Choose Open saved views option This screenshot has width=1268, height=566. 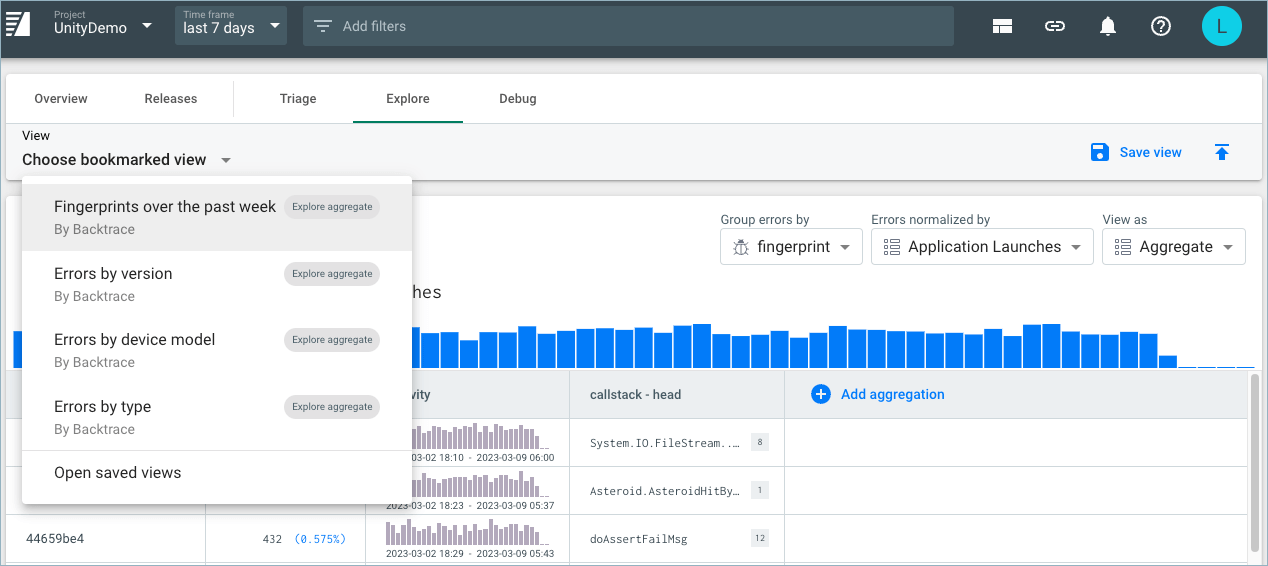tap(118, 473)
